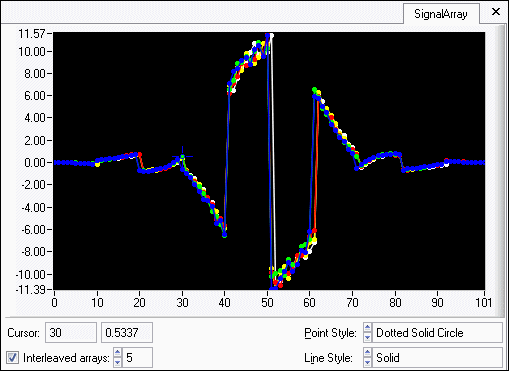Step Point Style to the previous option

click(367, 328)
